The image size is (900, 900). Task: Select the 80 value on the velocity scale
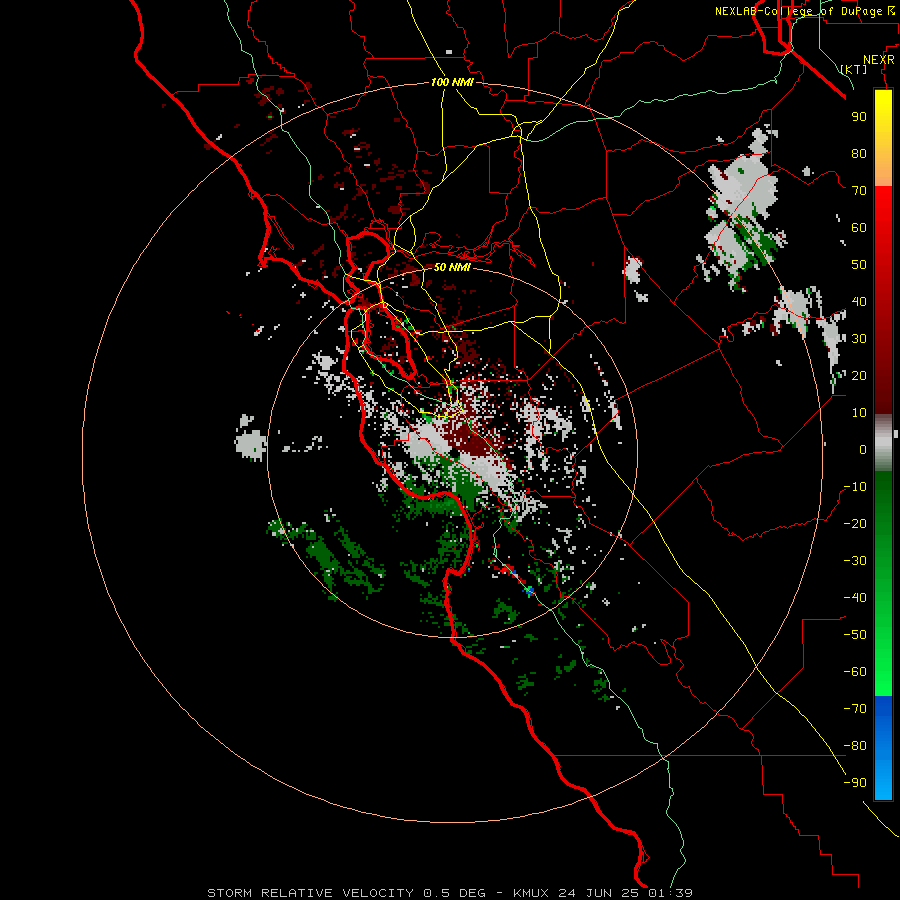click(859, 153)
